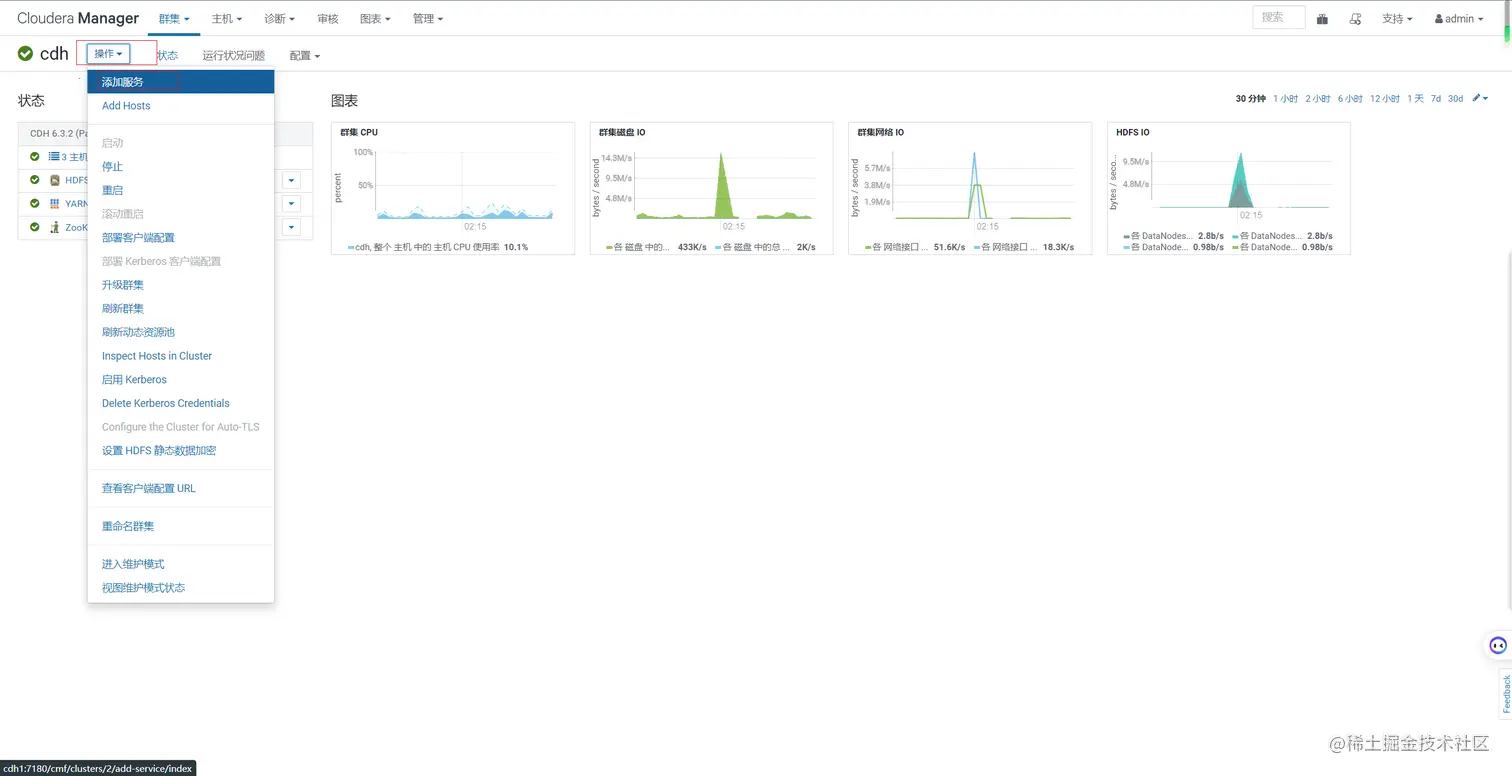Image resolution: width=1512 pixels, height=776 pixels.
Task: Open the 配置 dropdown tab
Action: coord(305,55)
